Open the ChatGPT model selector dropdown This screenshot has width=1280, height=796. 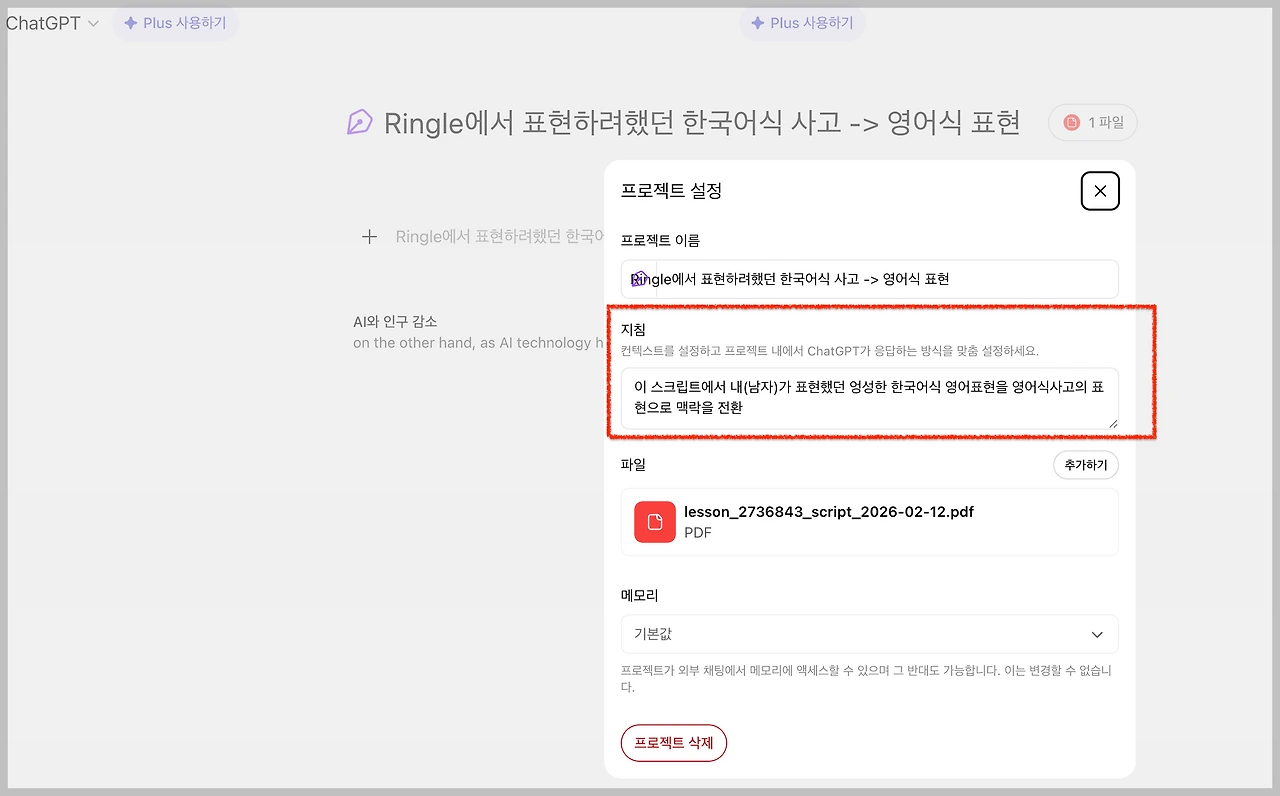click(52, 23)
